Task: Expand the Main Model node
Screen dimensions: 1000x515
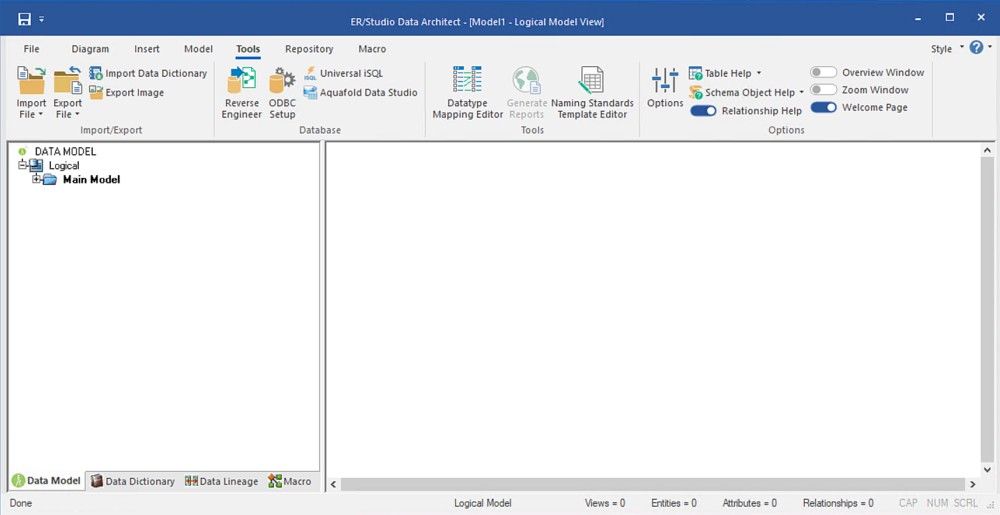Action: [x=36, y=179]
